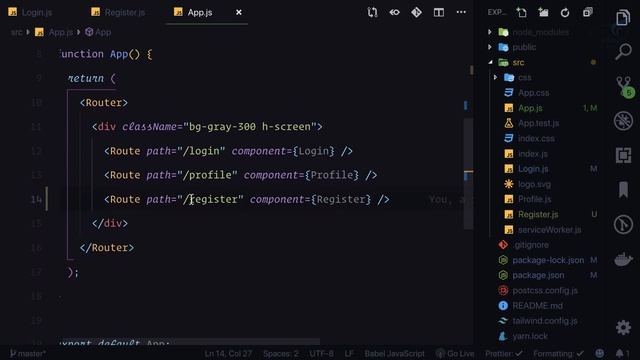Viewport: 640px width, 360px height.
Task: Create a new folder in Explorer
Action: (x=543, y=13)
